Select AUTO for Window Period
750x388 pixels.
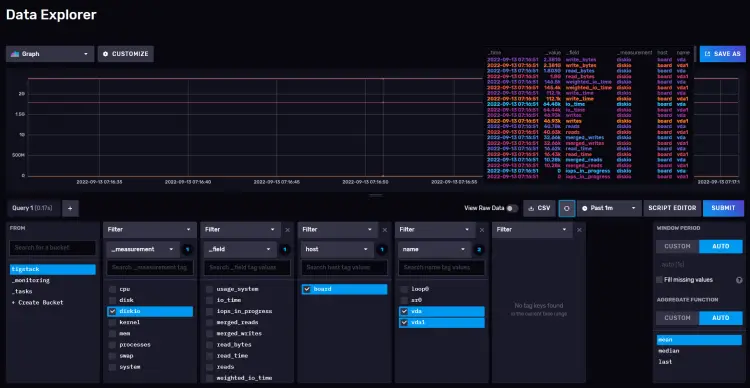point(721,246)
